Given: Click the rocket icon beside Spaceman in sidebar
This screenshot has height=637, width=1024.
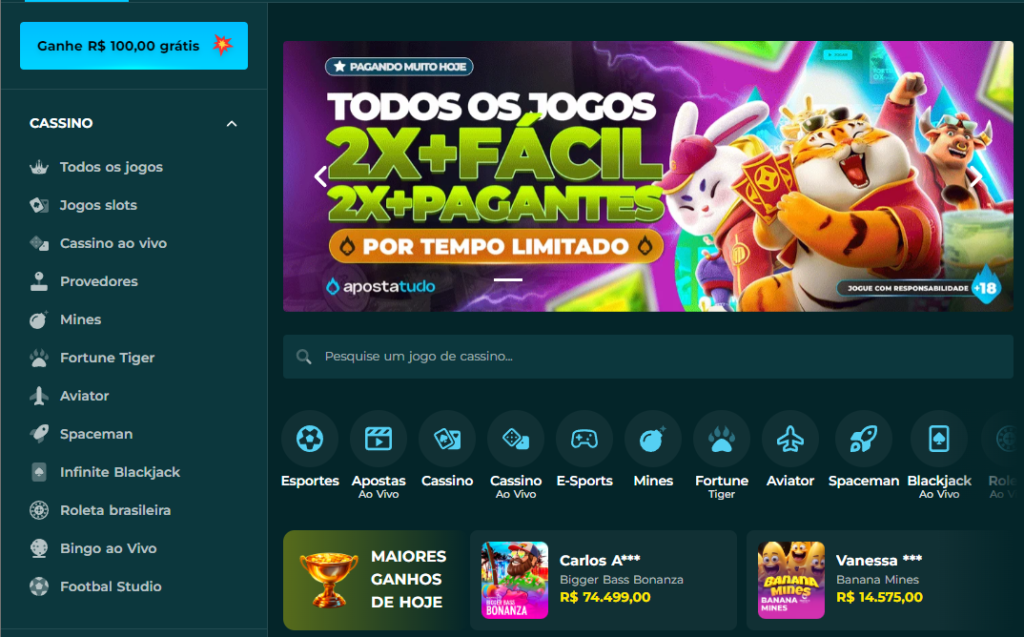Looking at the screenshot, I should coord(39,434).
